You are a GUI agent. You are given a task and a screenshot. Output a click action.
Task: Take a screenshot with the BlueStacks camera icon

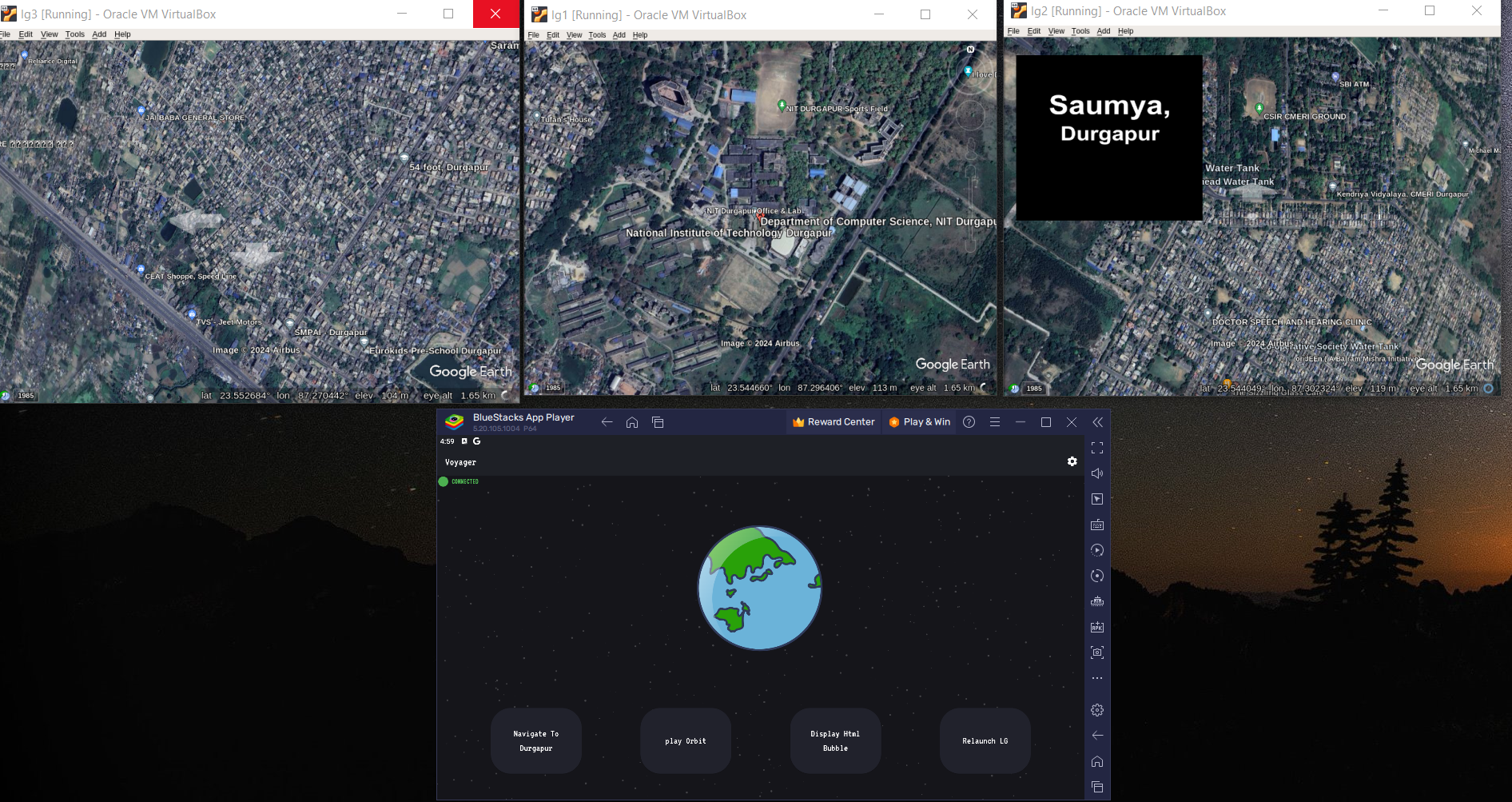[x=1097, y=652]
